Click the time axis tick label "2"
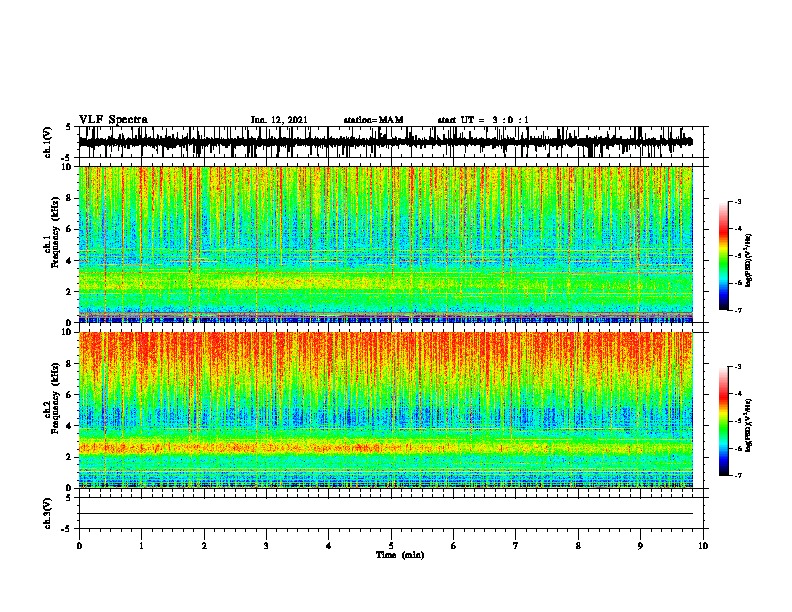This screenshot has height=612, width=792. (x=204, y=546)
